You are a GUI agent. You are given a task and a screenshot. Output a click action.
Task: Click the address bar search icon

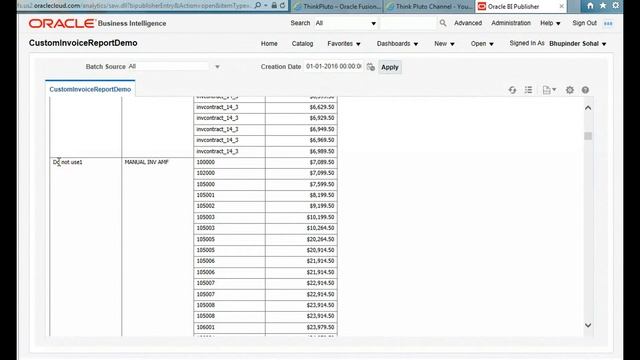[258, 6]
